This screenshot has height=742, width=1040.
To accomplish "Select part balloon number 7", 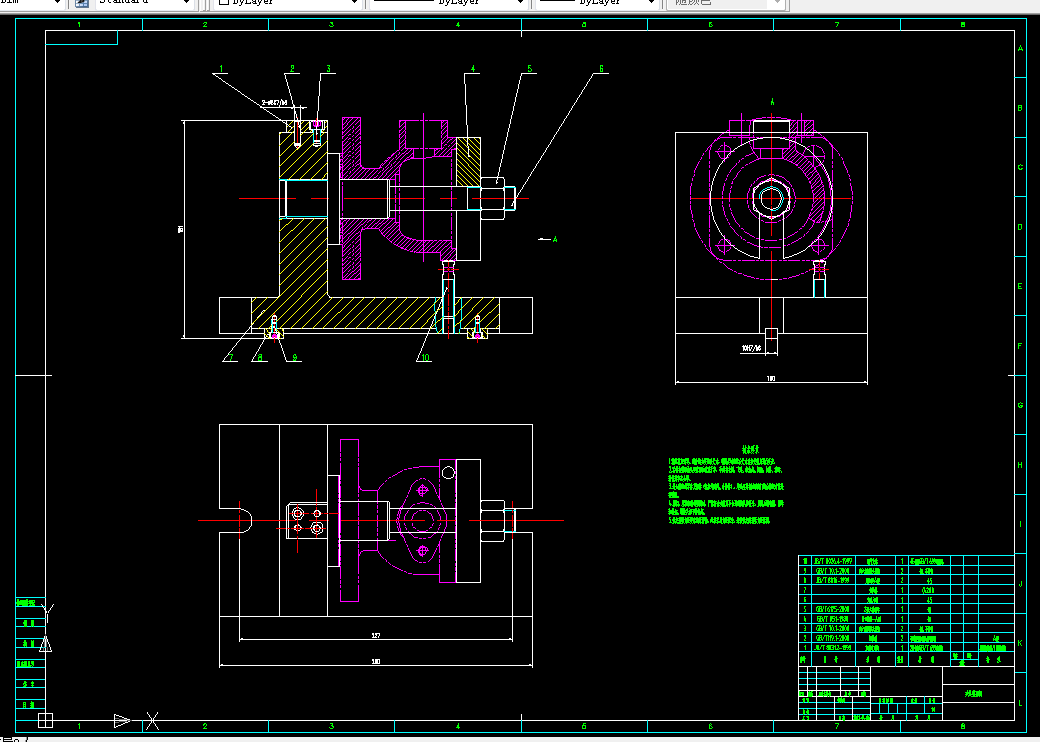I will click(231, 357).
